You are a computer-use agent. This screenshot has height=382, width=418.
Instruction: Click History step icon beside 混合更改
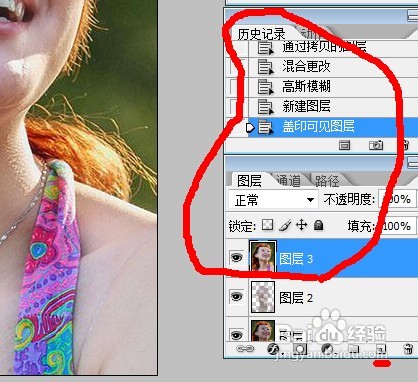point(266,67)
